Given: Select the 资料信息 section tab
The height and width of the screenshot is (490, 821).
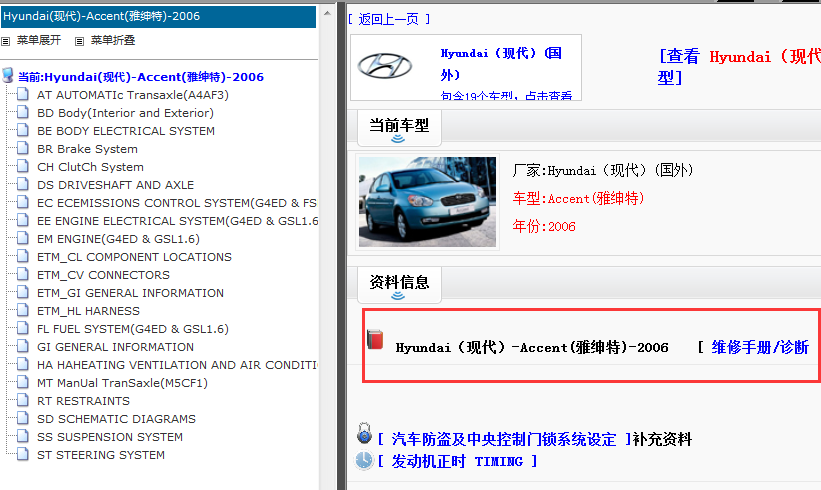Looking at the screenshot, I should 399,285.
